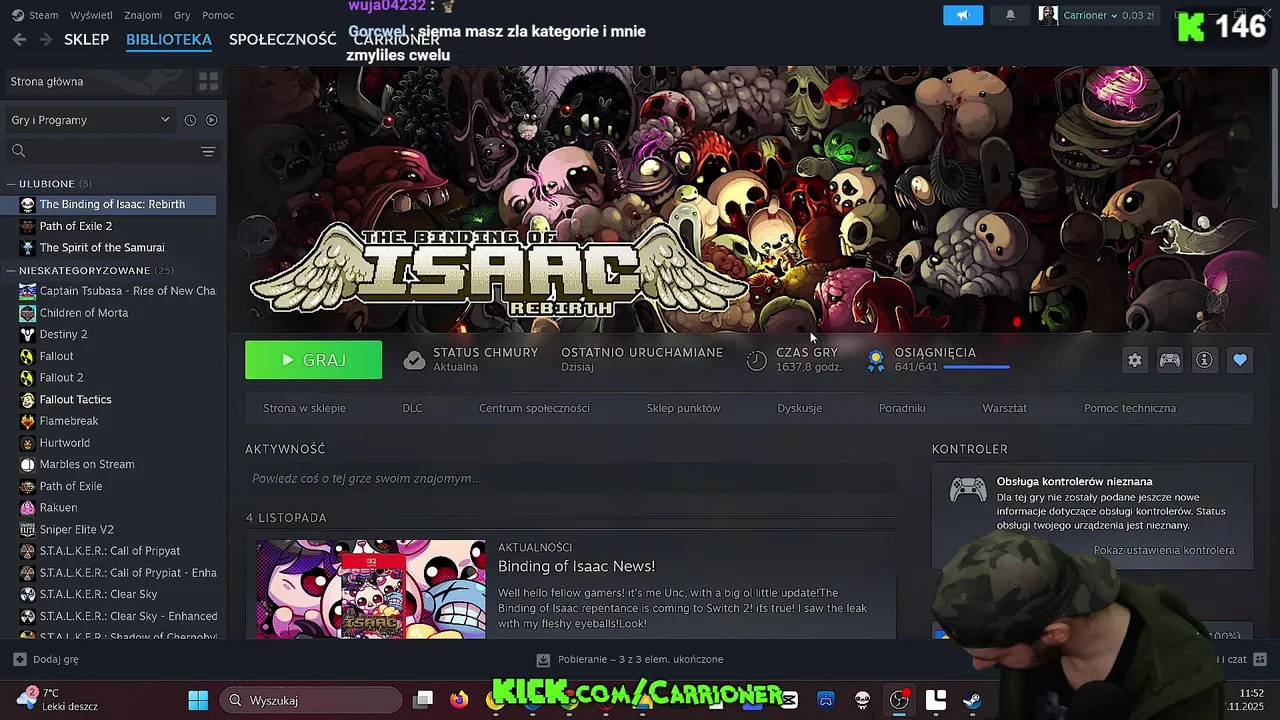Open recent activity clock filter icon

[x=190, y=120]
